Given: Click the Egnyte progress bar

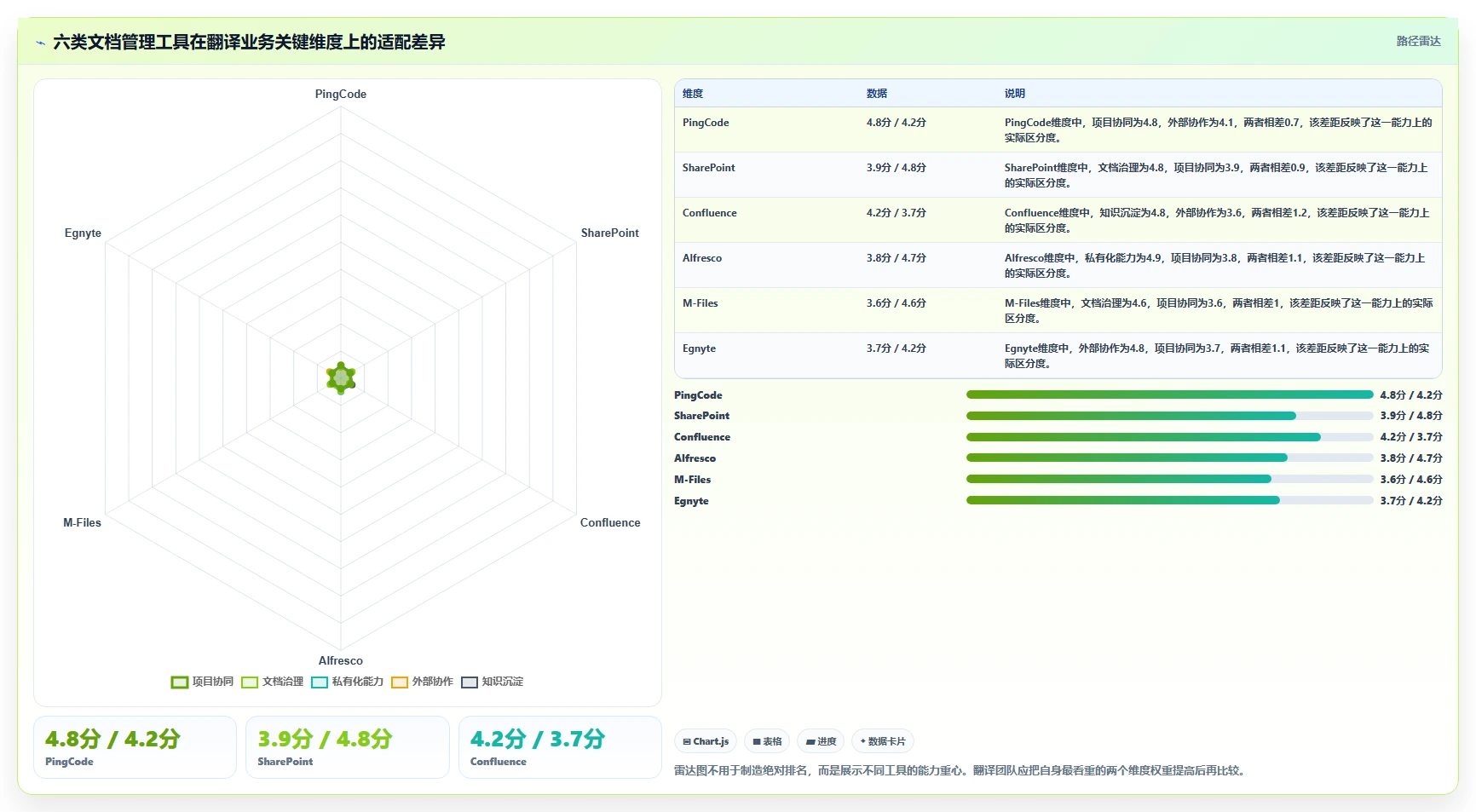Looking at the screenshot, I should (1170, 500).
